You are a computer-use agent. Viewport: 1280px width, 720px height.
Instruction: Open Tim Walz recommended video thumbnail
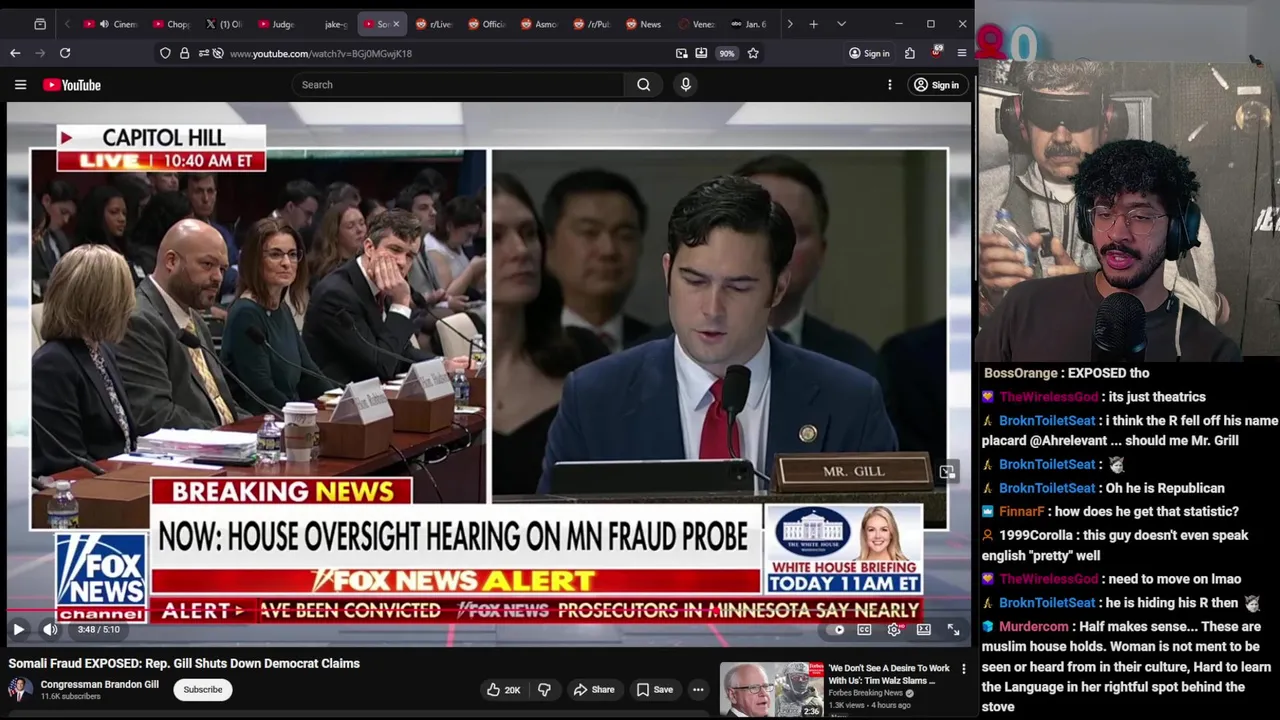click(x=771, y=690)
